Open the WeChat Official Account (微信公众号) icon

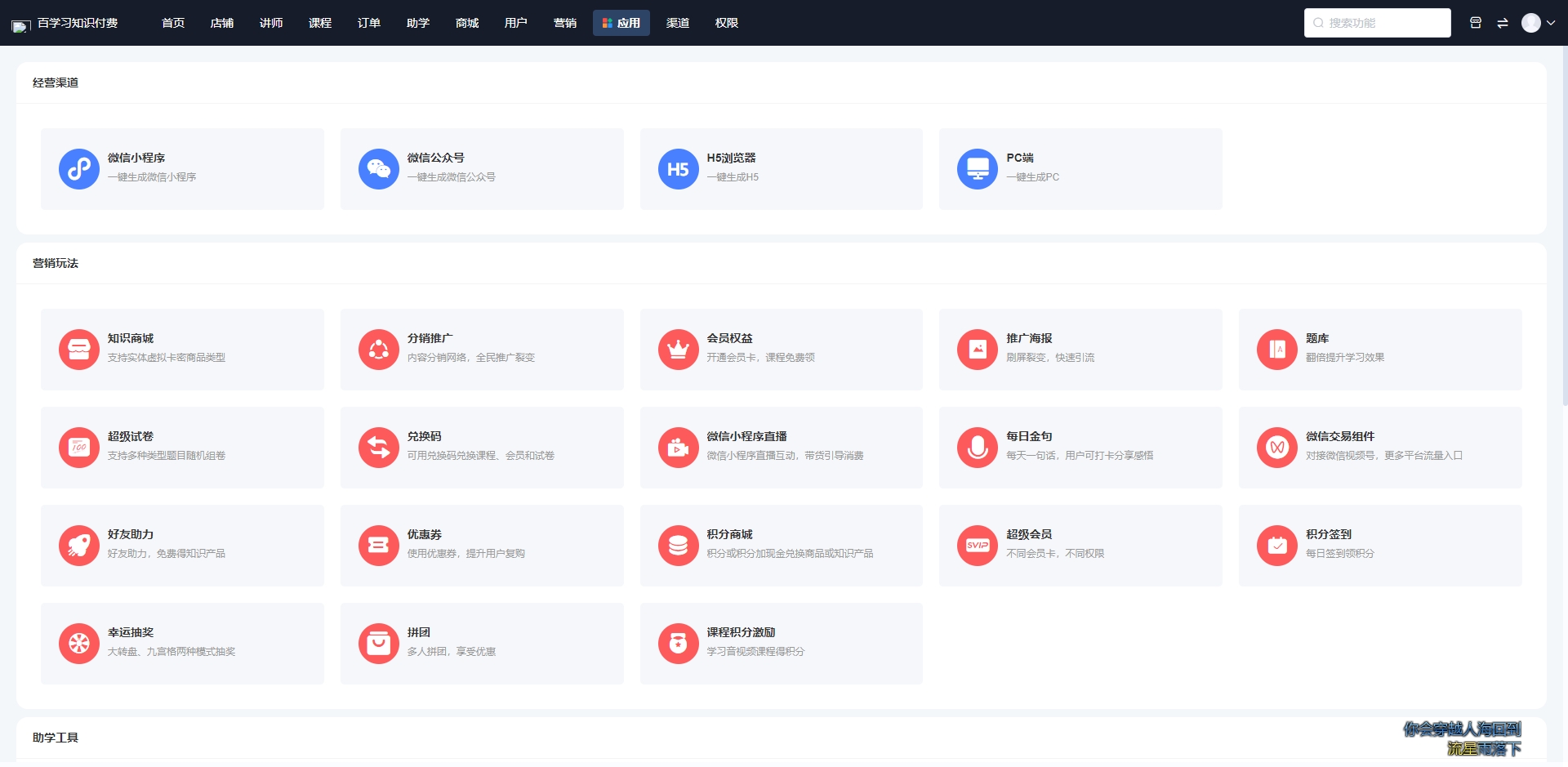pos(378,169)
